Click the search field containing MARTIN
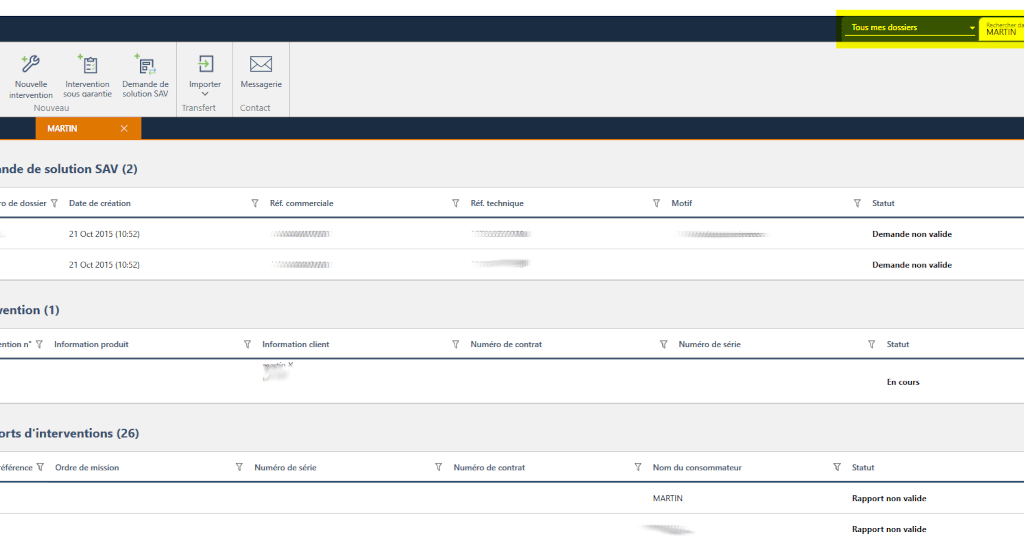Viewport: 1024px width, 541px height. [x=1002, y=32]
